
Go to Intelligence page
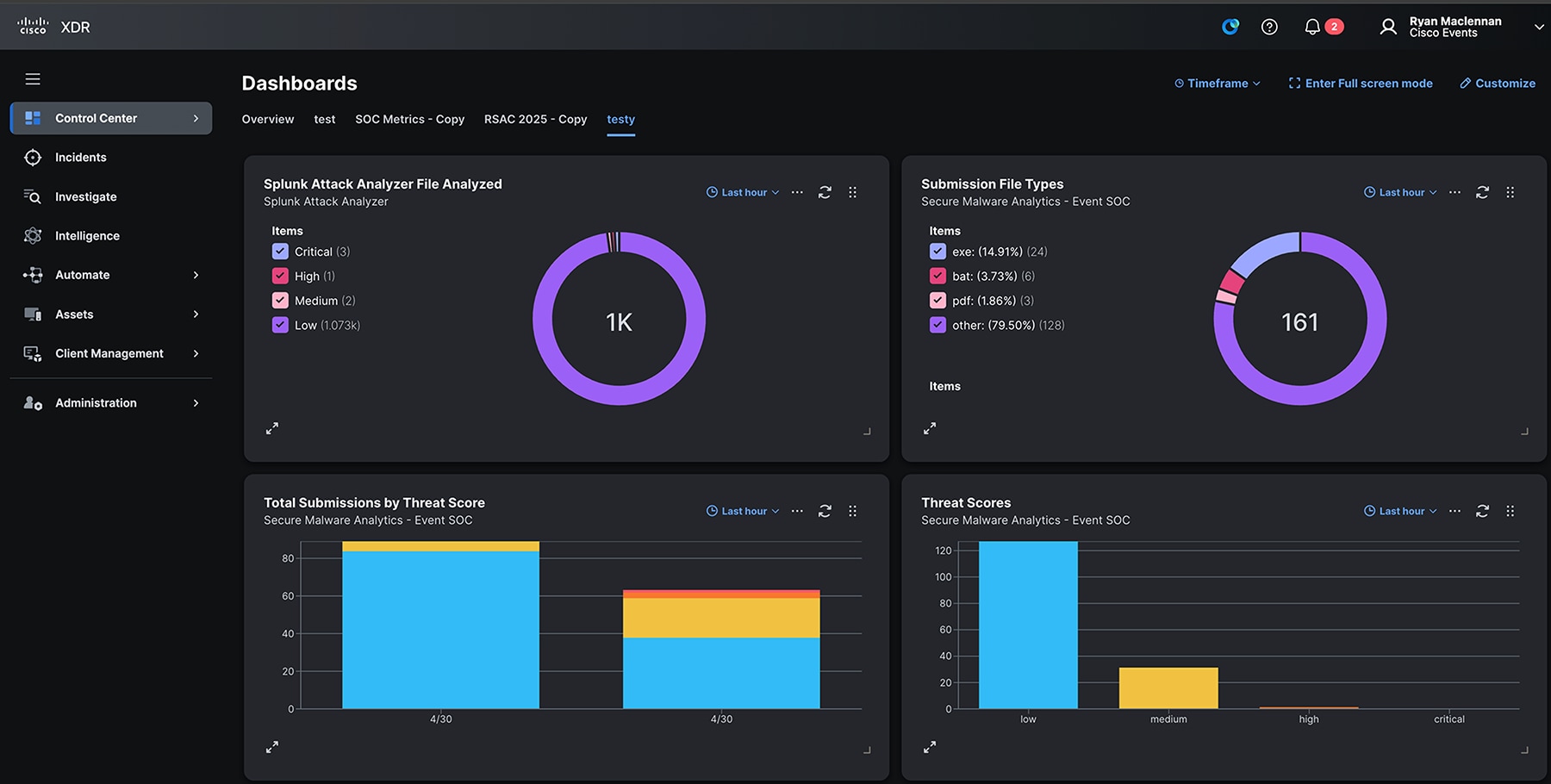87,235
